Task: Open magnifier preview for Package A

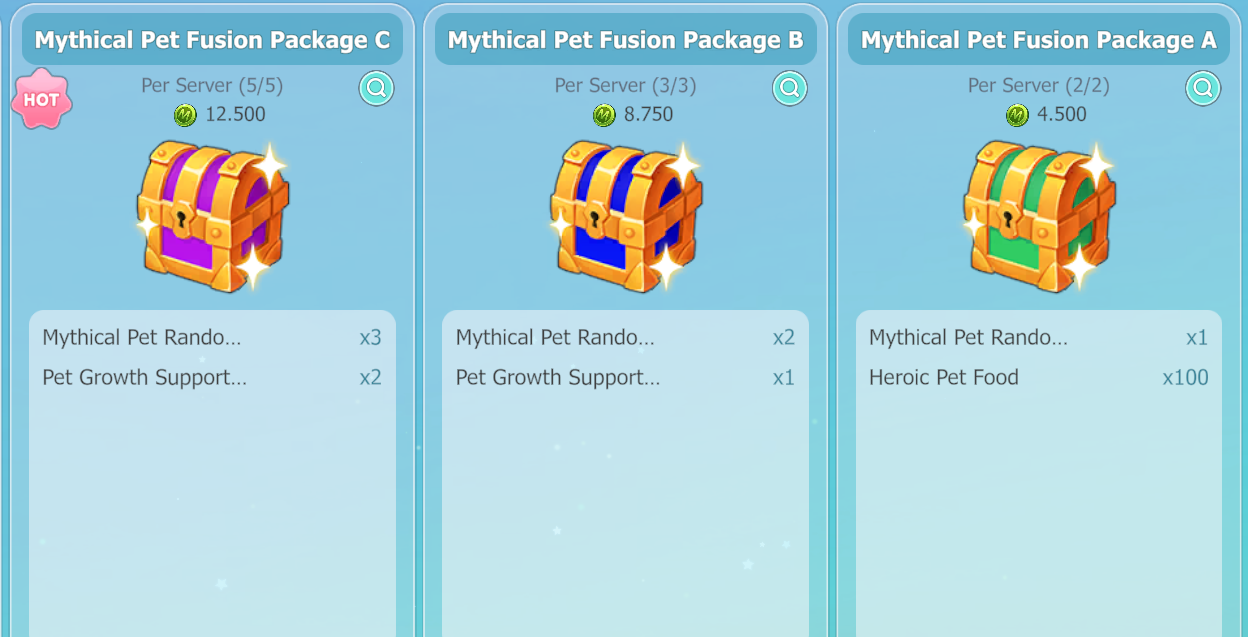Action: 1203,88
